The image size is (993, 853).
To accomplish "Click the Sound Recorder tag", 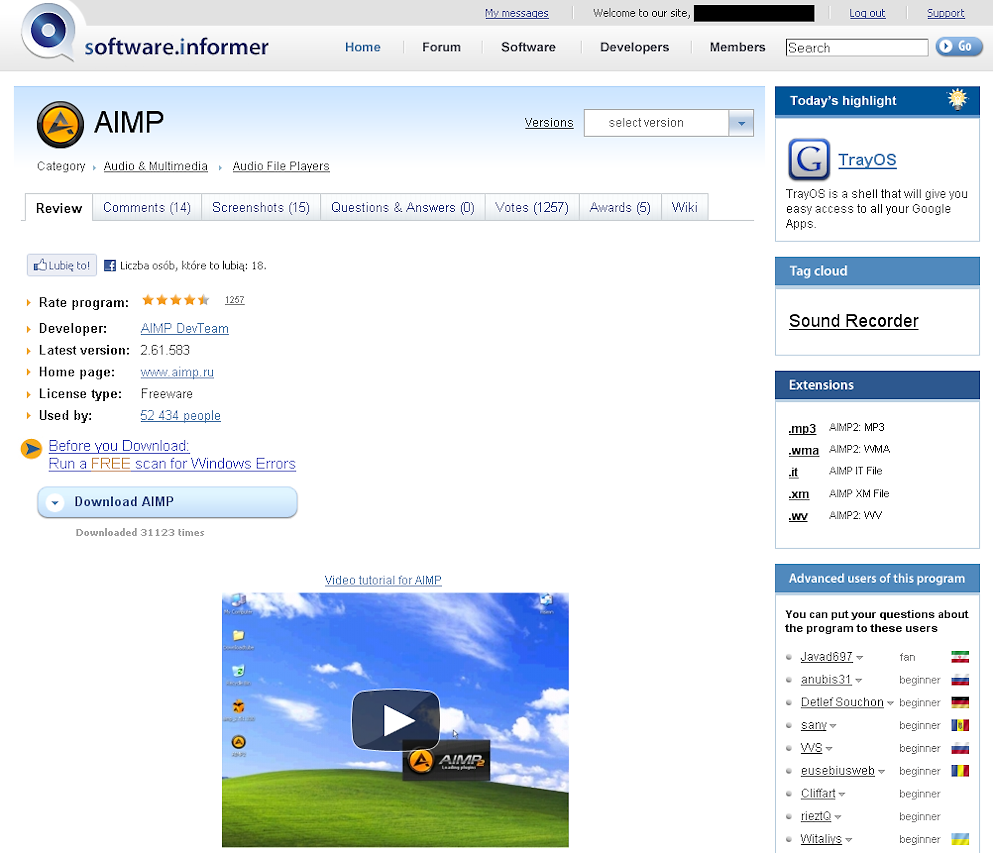I will 854,321.
